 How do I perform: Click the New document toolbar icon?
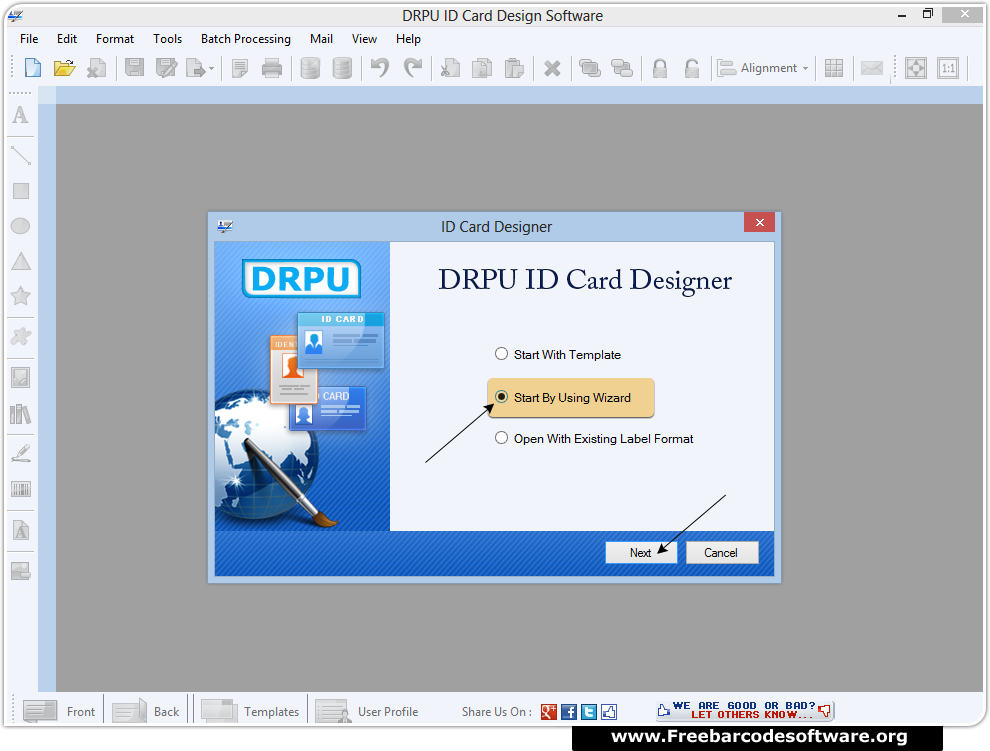pyautogui.click(x=32, y=68)
